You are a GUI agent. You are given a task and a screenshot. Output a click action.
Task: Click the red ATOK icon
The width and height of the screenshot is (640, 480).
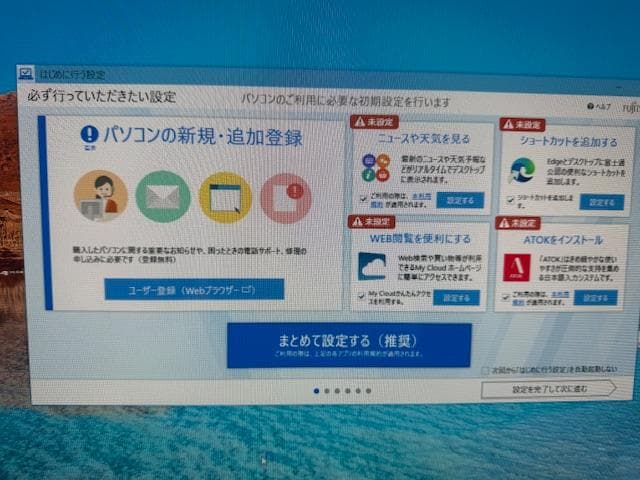(517, 268)
